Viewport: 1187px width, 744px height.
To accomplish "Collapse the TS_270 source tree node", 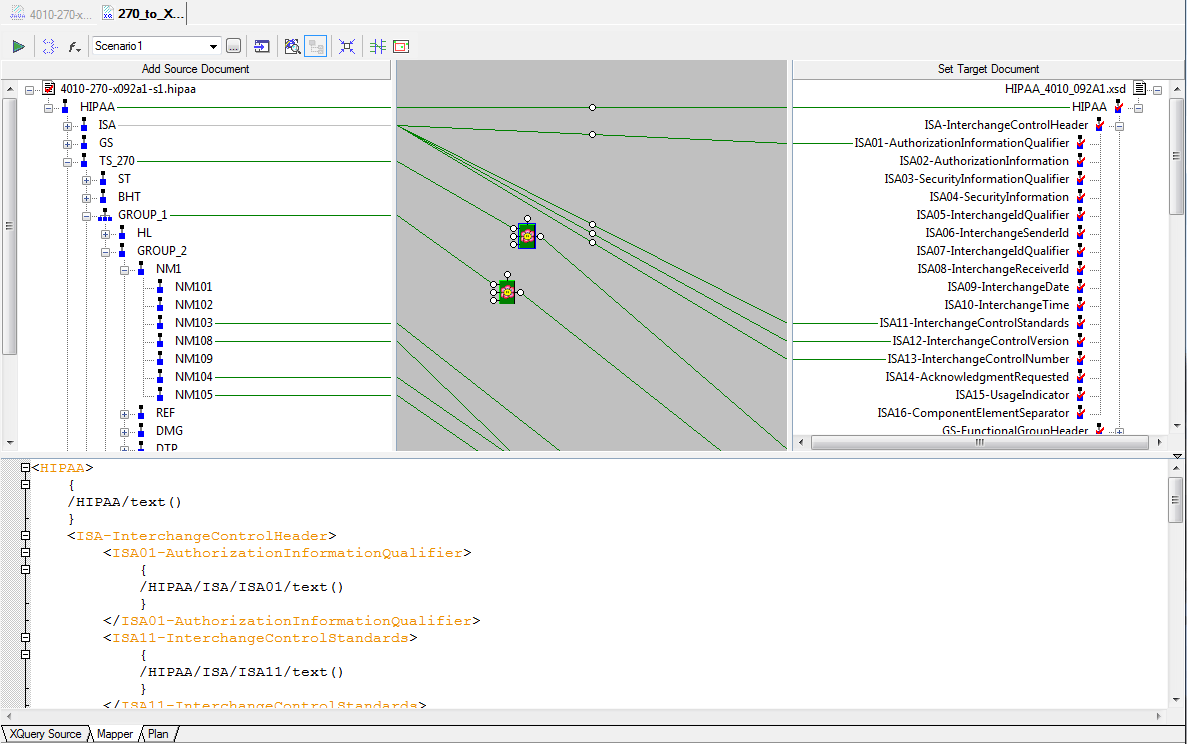I will [x=68, y=161].
